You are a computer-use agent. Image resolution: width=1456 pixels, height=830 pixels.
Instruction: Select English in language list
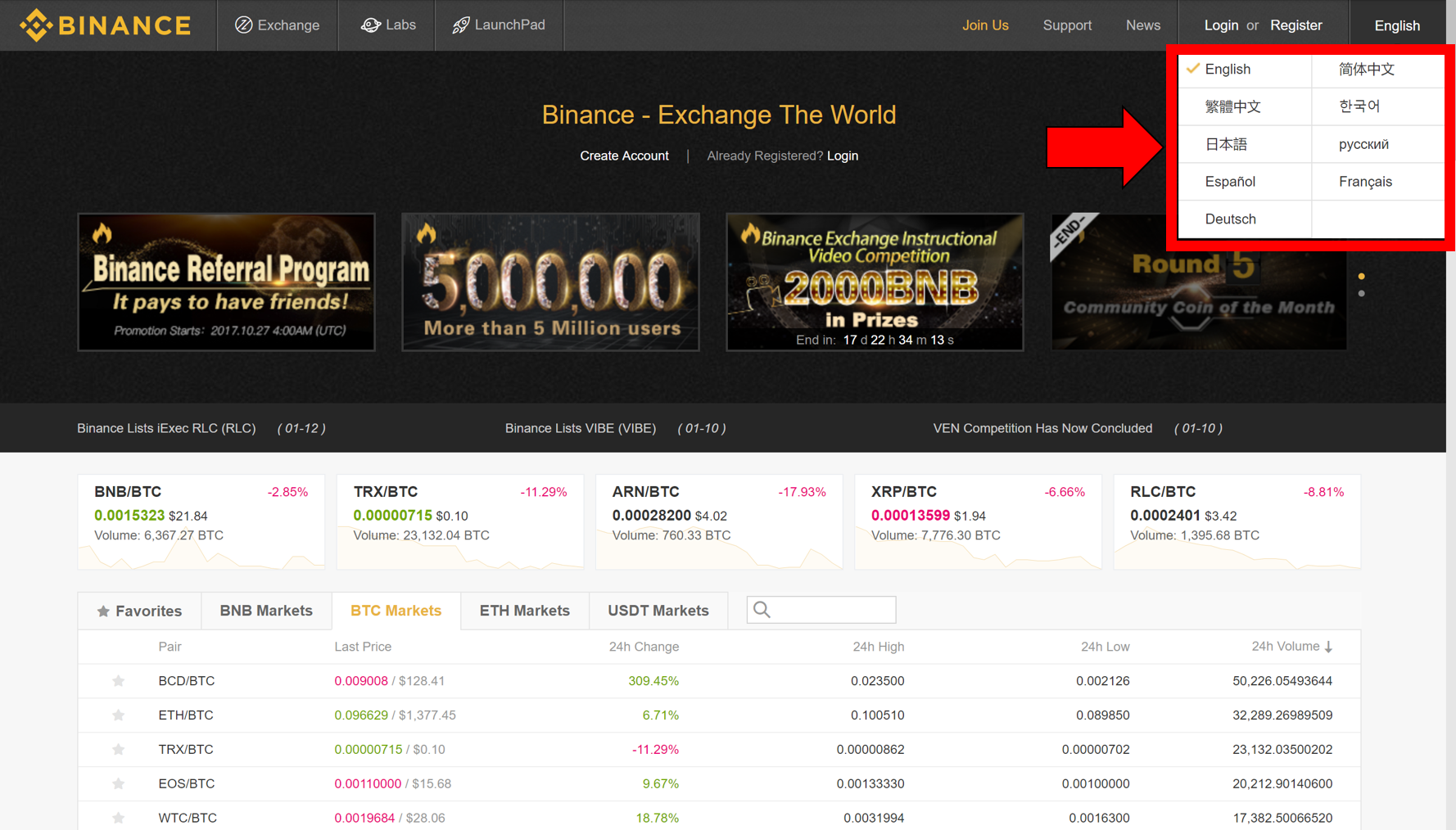[x=1245, y=70]
